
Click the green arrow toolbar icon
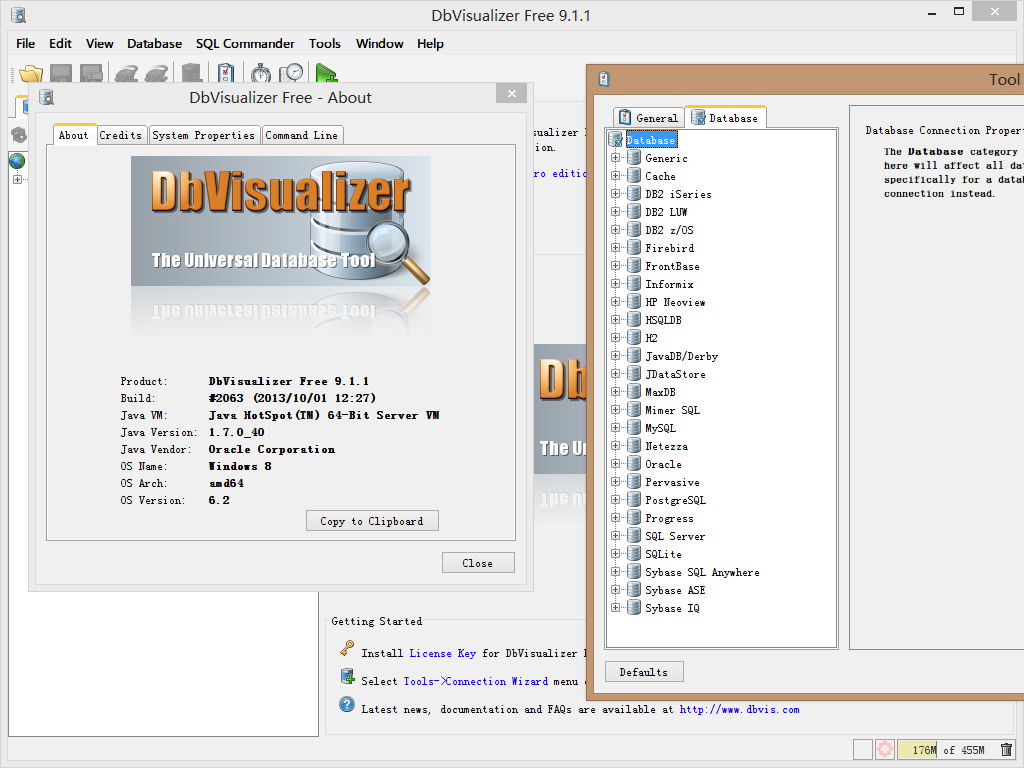click(325, 74)
